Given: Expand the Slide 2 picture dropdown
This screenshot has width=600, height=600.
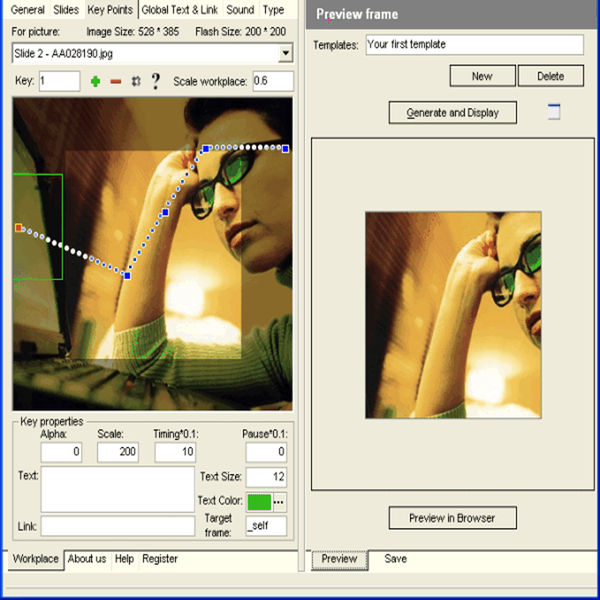Looking at the screenshot, I should point(285,53).
